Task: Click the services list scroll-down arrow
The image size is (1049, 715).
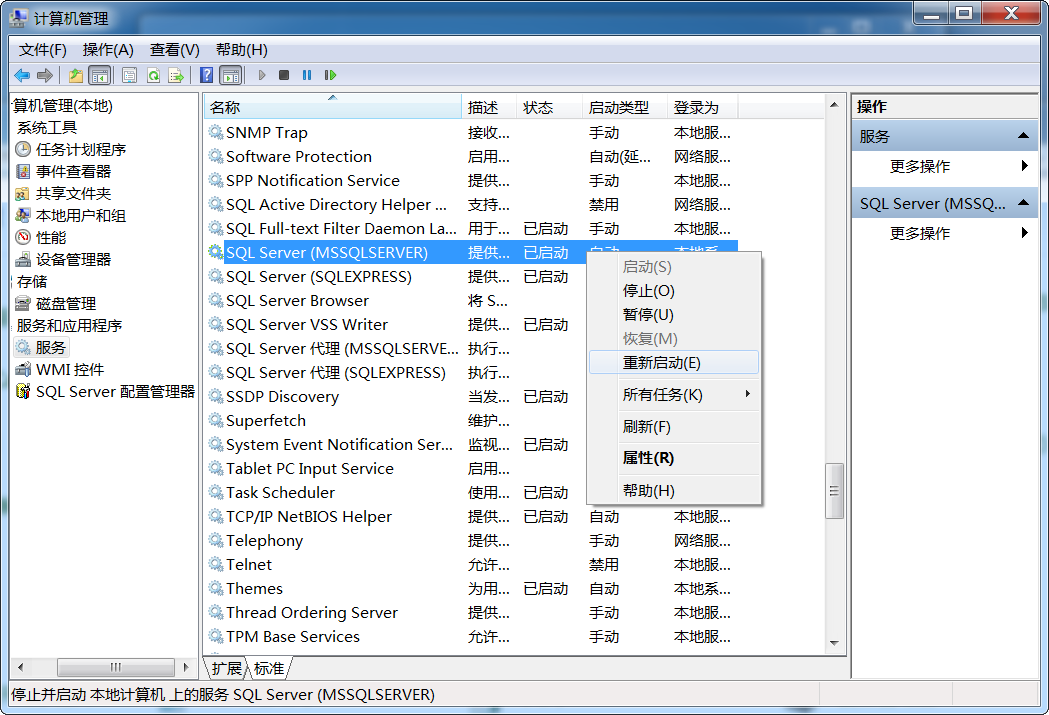Action: point(834,643)
